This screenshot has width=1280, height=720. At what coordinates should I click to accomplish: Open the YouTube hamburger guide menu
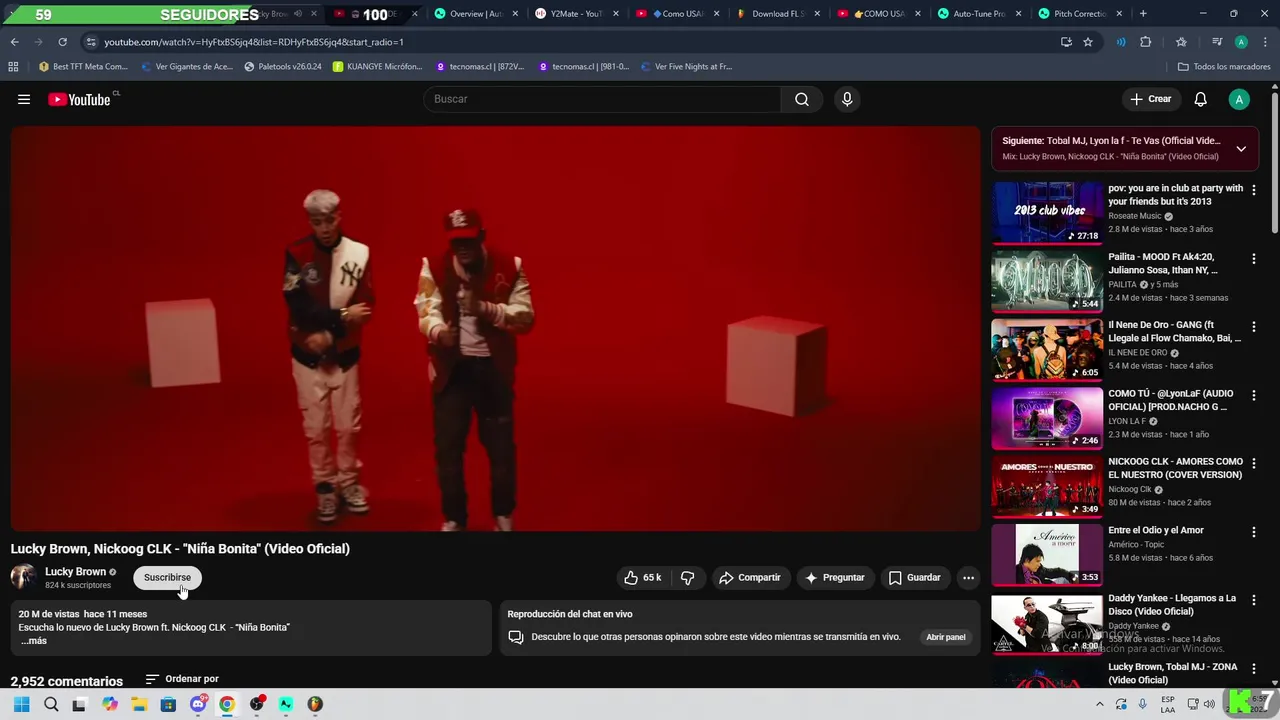(x=24, y=99)
